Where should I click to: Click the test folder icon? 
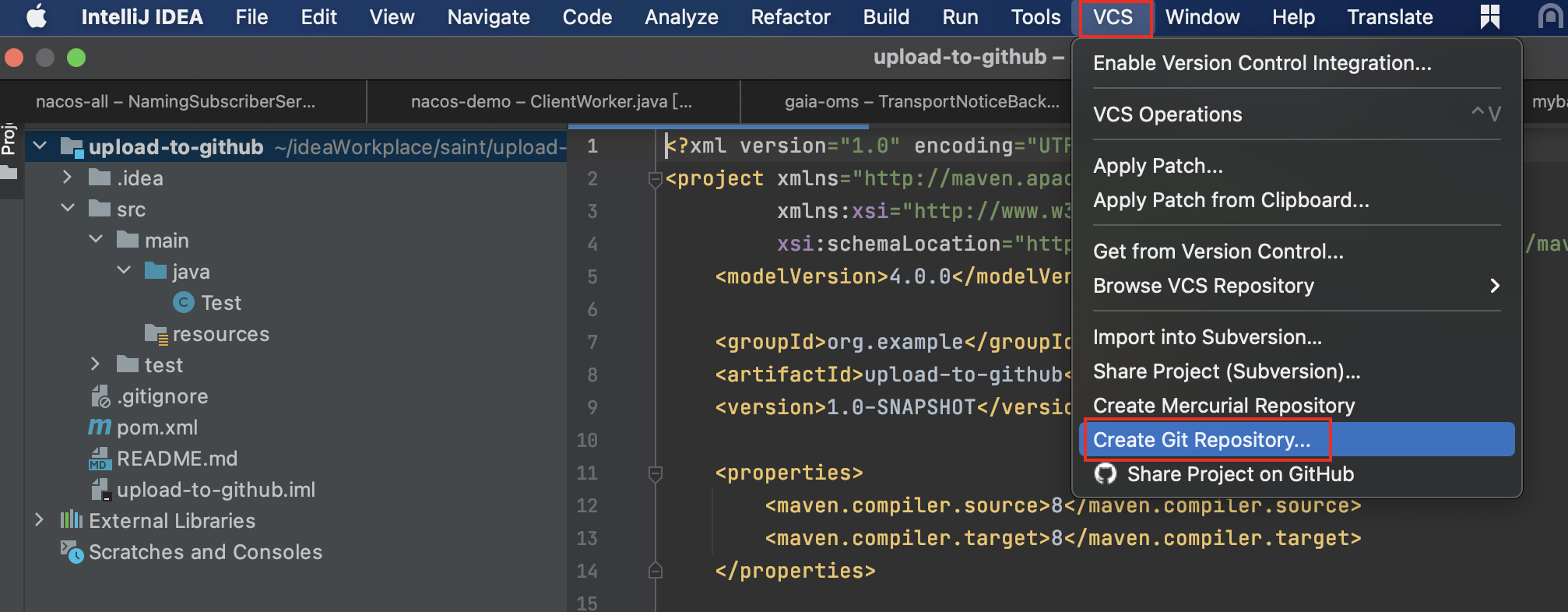[x=128, y=365]
